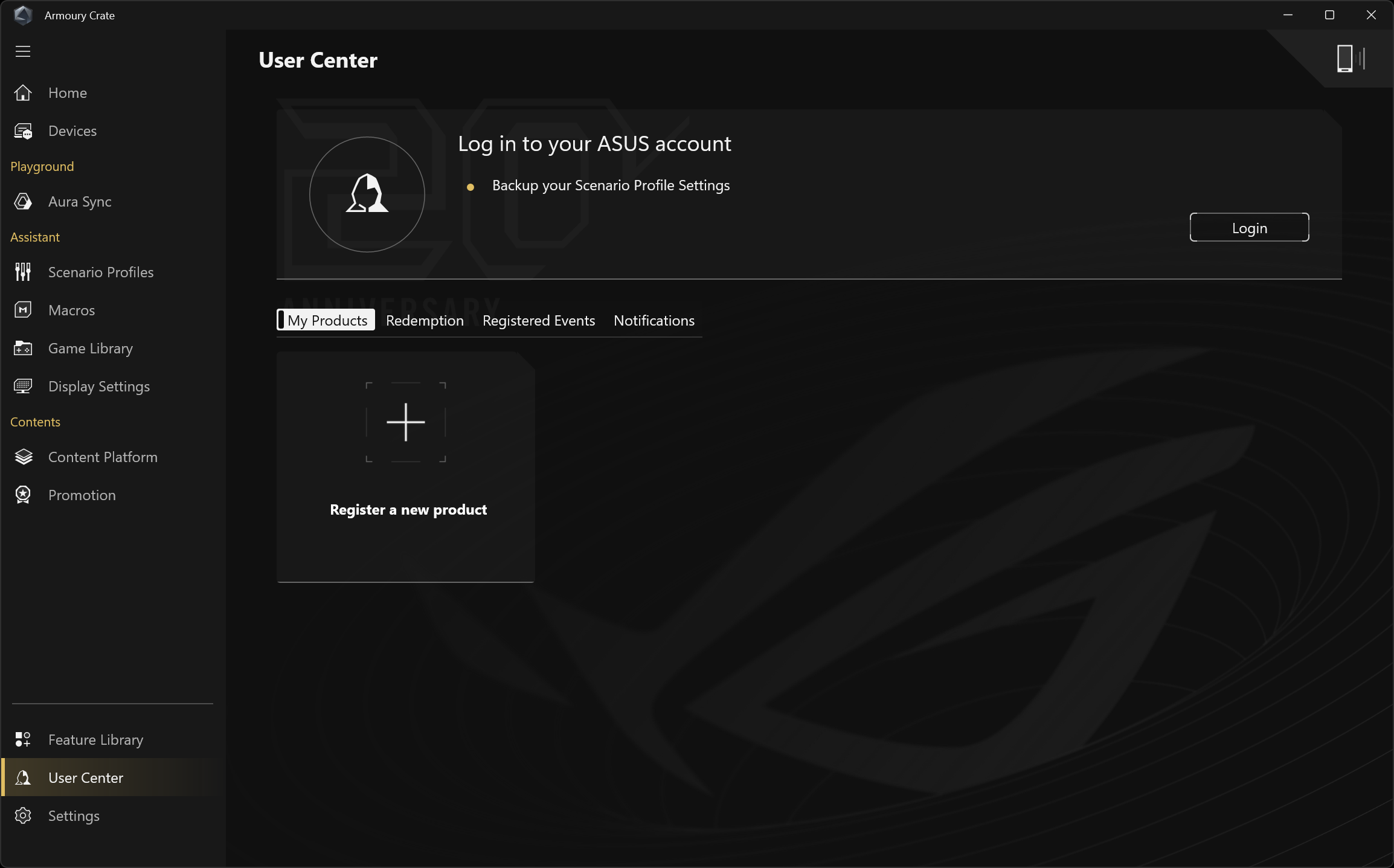Click the Settings gear icon
1394x868 pixels.
23,816
